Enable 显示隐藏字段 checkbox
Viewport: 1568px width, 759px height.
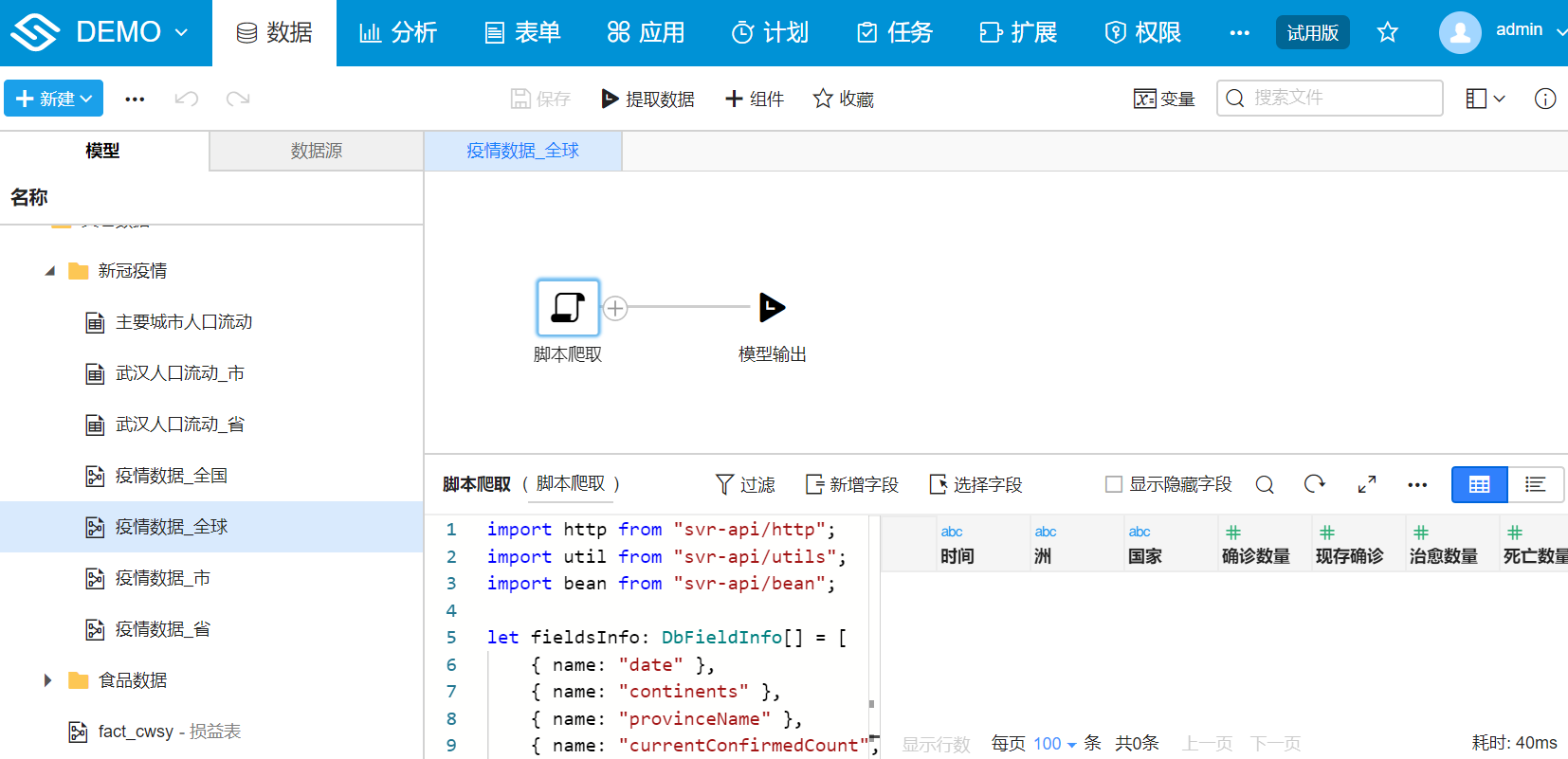tap(1114, 484)
